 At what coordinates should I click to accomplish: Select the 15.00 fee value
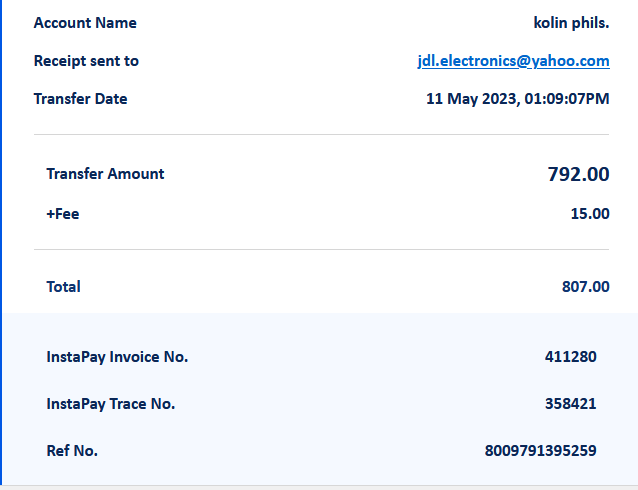(x=590, y=213)
